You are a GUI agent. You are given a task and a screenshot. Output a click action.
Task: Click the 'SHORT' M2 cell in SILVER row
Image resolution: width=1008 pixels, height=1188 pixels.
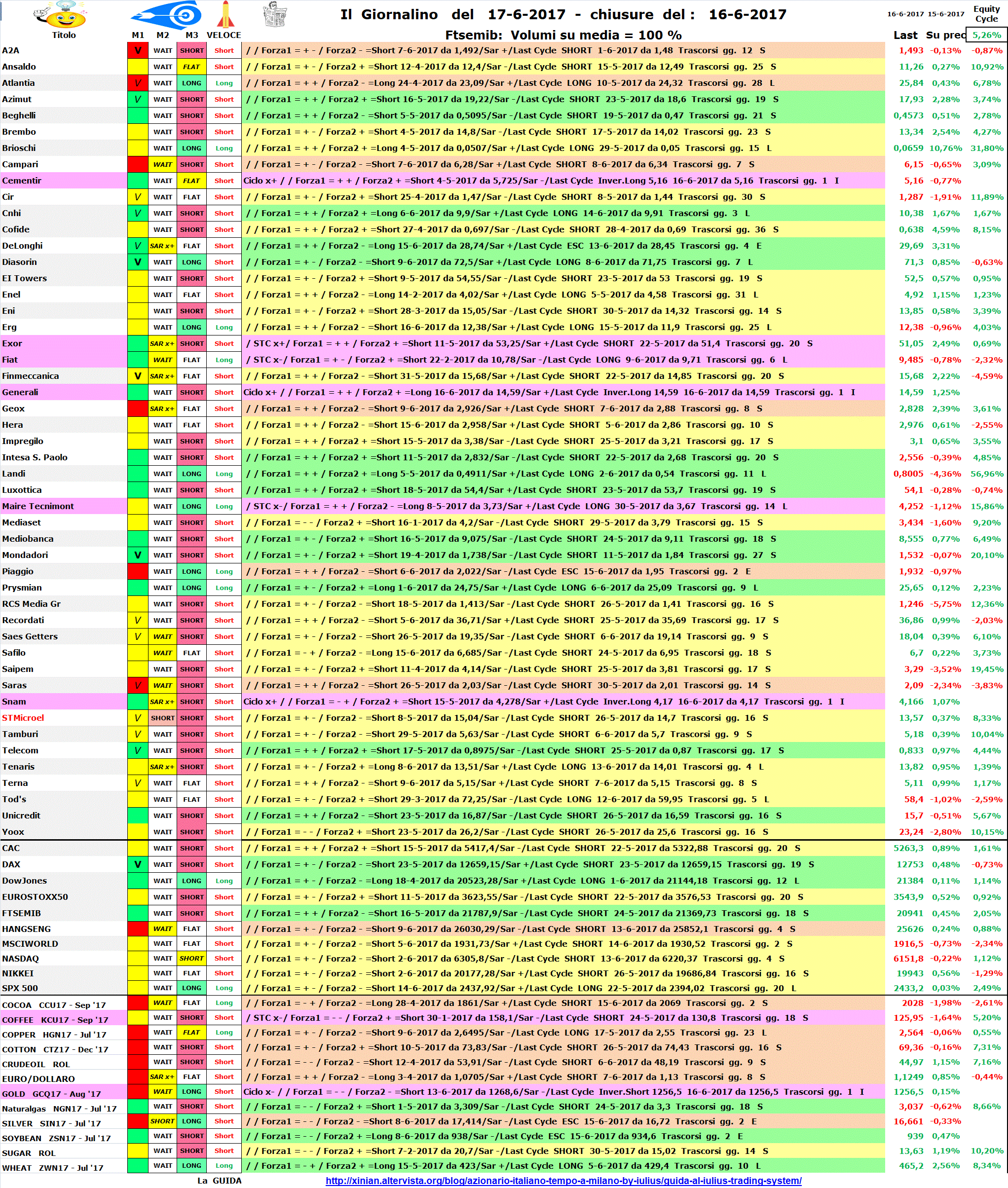[163, 1121]
